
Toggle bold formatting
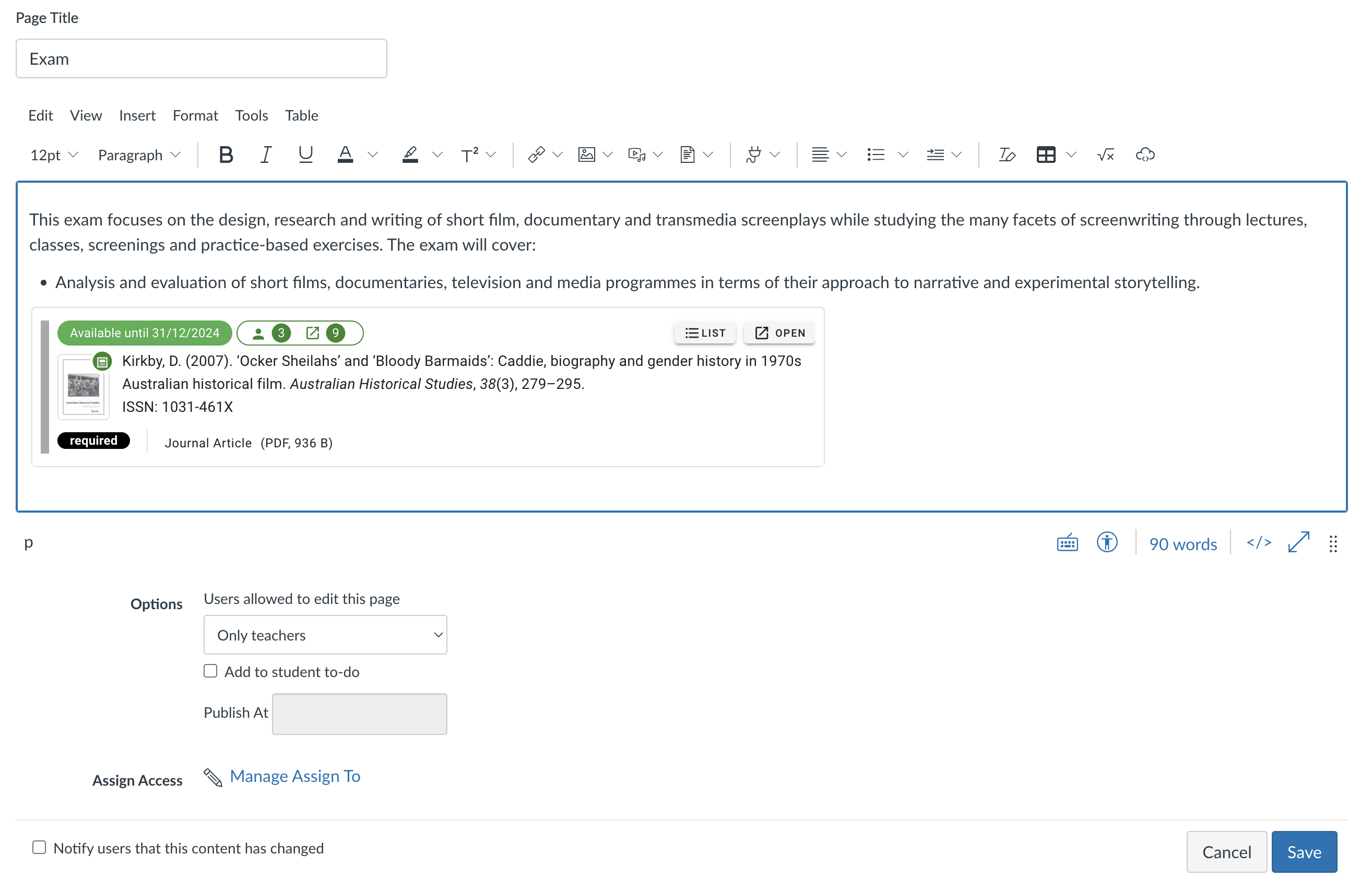226,154
